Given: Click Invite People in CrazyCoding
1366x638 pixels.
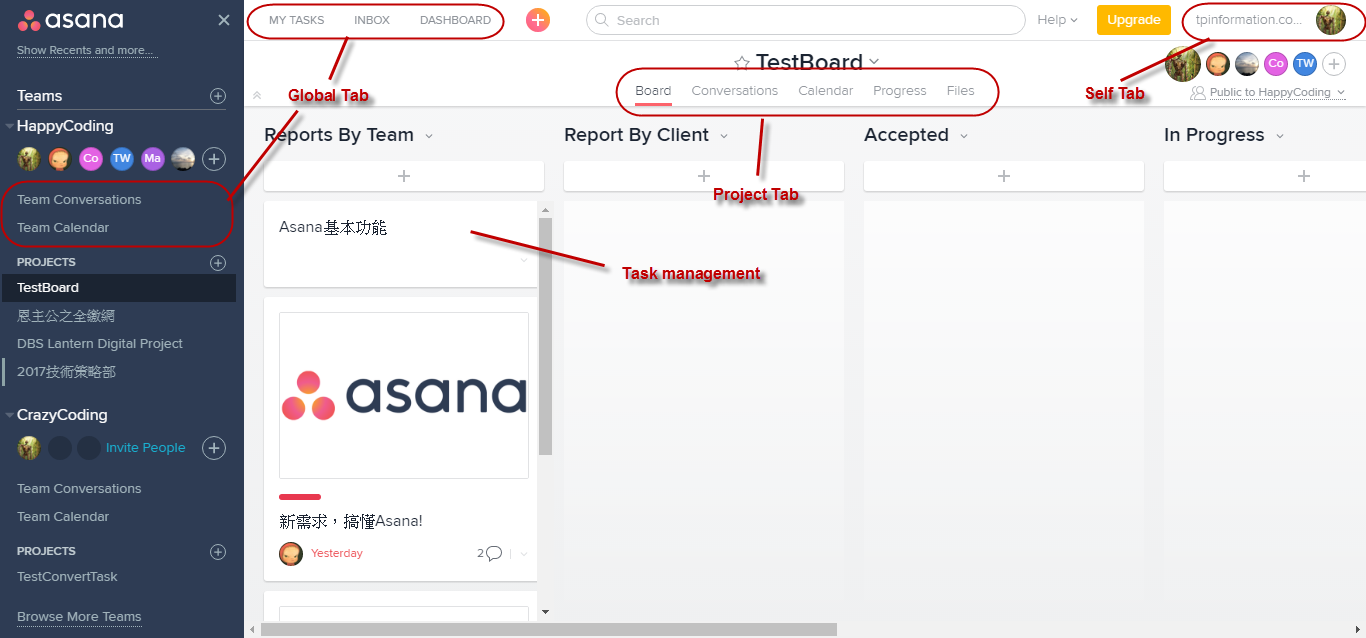Looking at the screenshot, I should (146, 448).
